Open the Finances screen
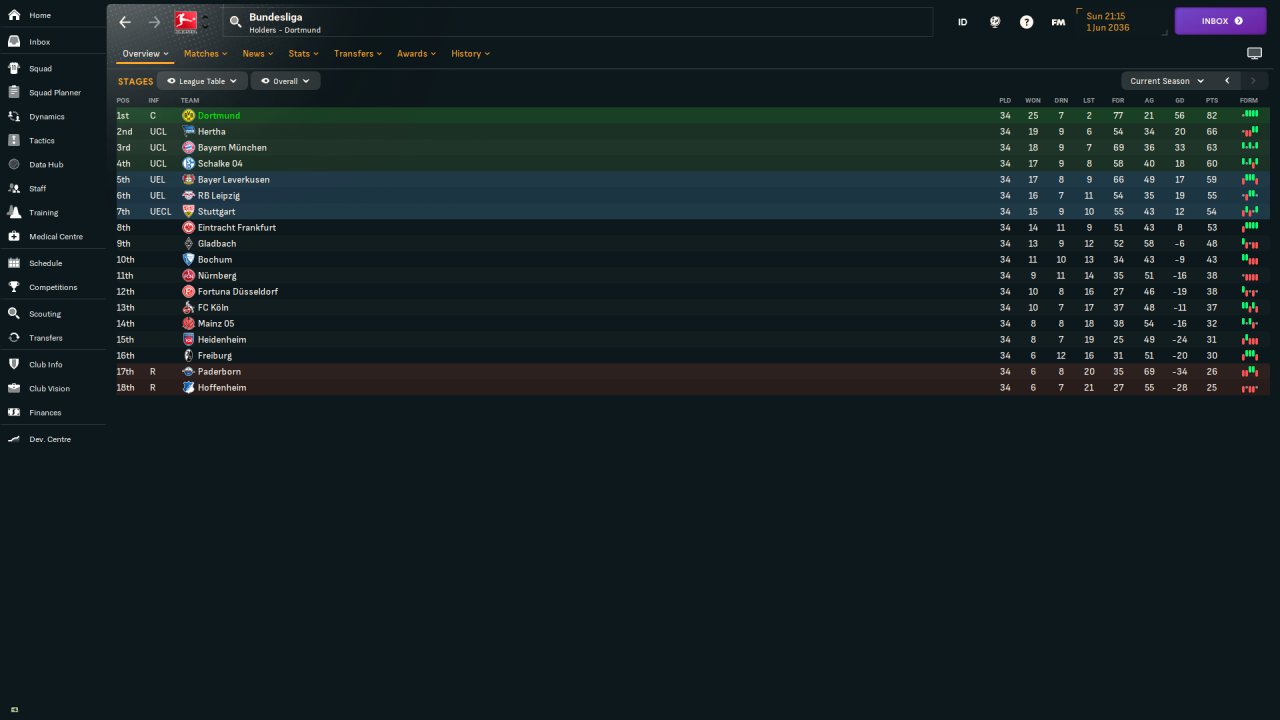 45,412
